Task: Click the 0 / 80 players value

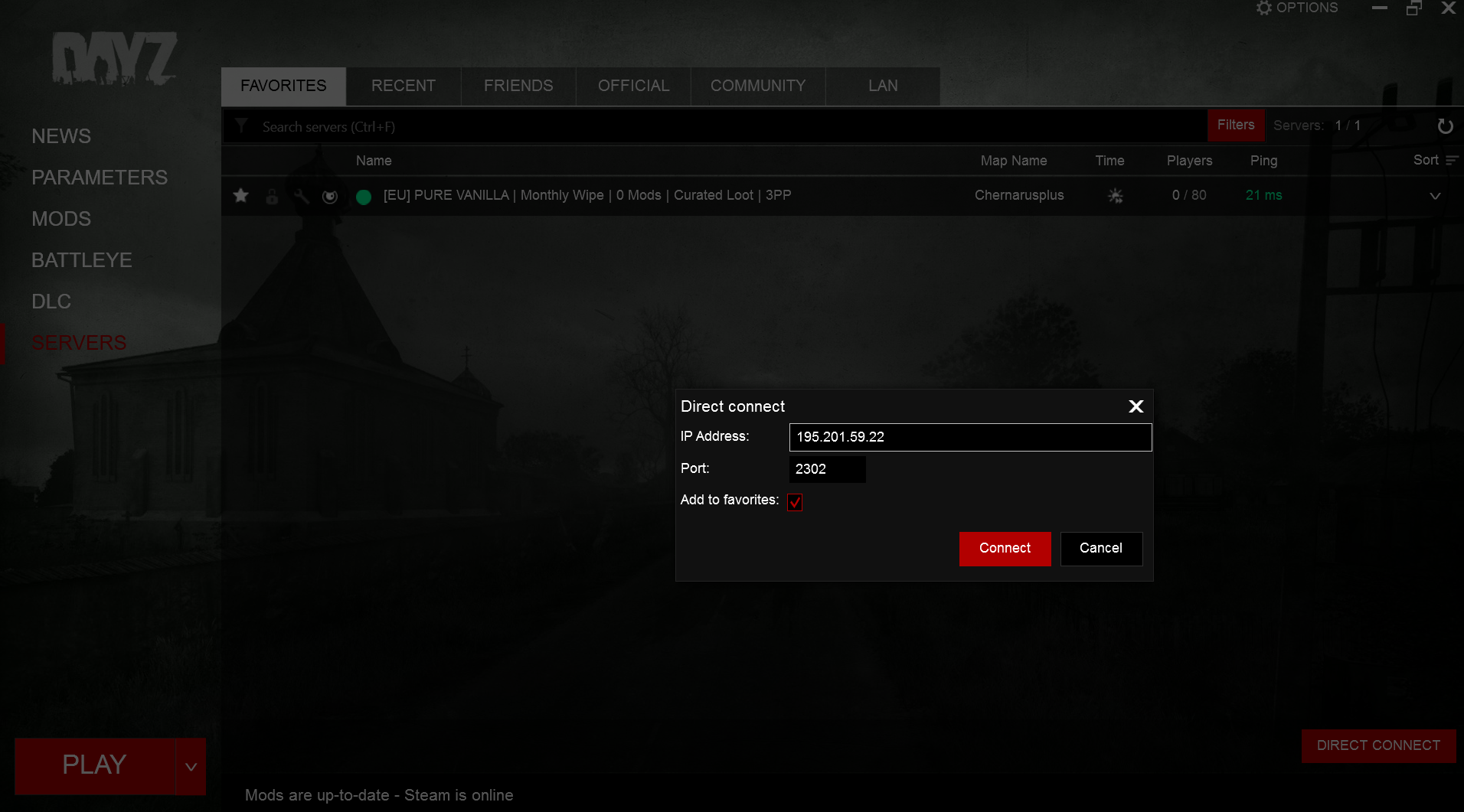Action: pos(1189,196)
